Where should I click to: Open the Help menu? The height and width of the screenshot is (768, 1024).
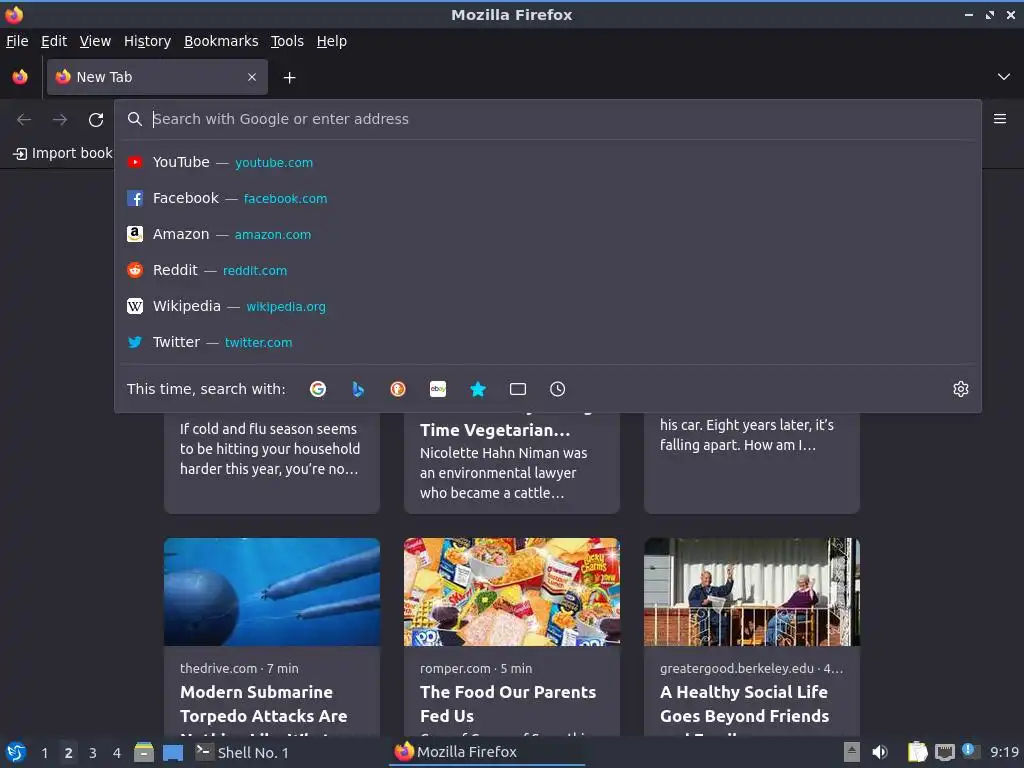[x=332, y=41]
